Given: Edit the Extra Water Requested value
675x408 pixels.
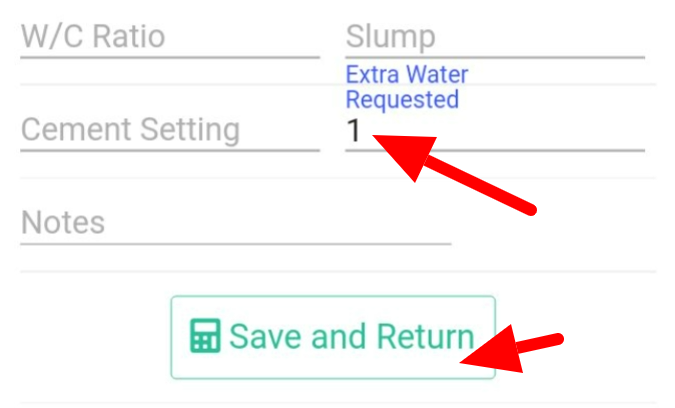Looking at the screenshot, I should [495, 130].
